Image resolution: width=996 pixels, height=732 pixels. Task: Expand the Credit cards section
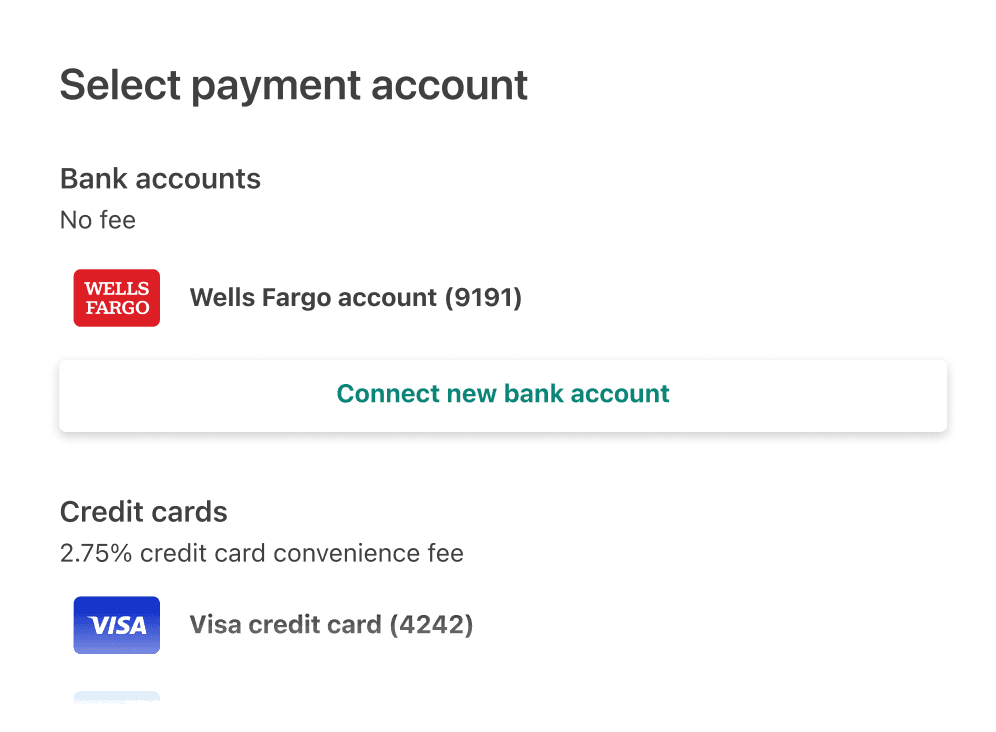click(143, 511)
